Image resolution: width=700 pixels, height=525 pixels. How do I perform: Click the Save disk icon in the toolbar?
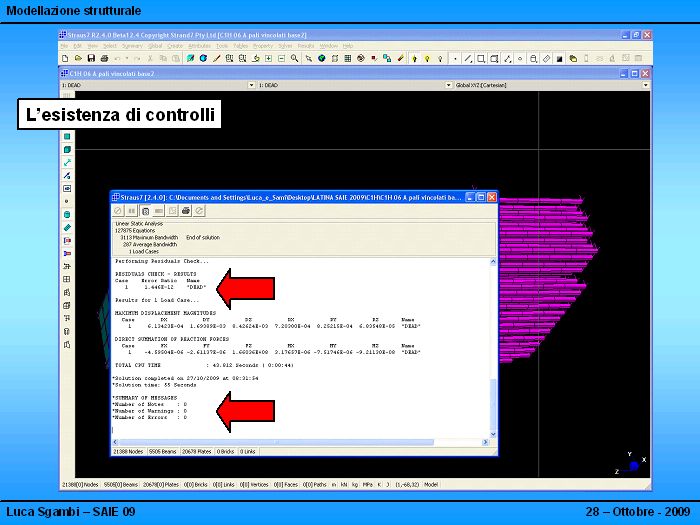point(89,58)
